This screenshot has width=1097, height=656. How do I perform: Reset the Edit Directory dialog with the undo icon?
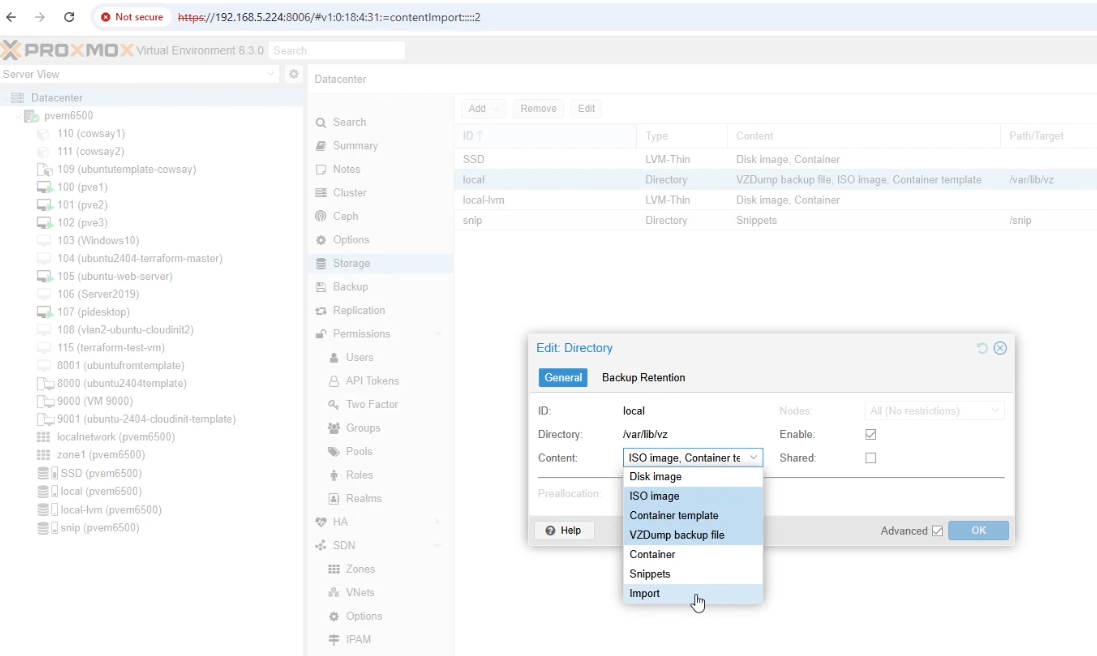[982, 348]
